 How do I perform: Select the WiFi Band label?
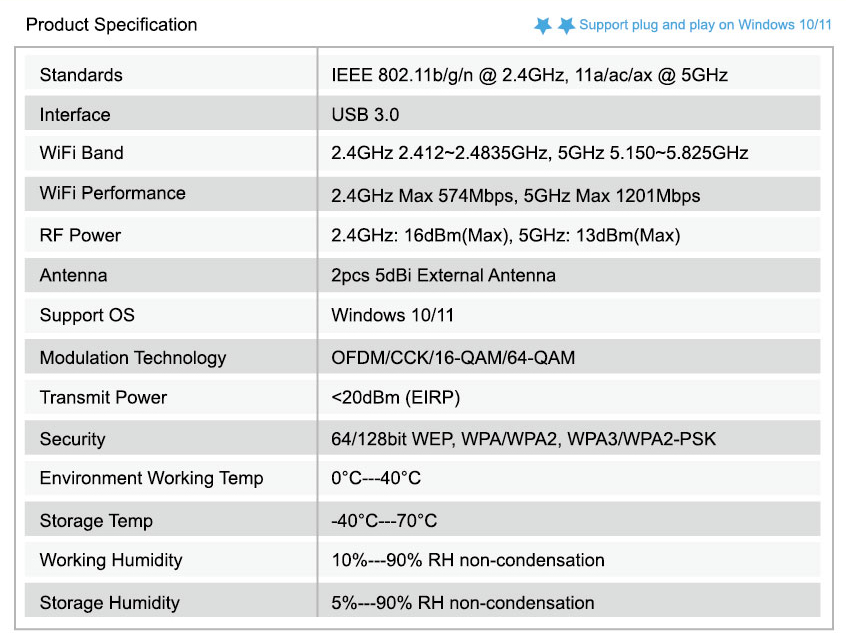click(82, 153)
